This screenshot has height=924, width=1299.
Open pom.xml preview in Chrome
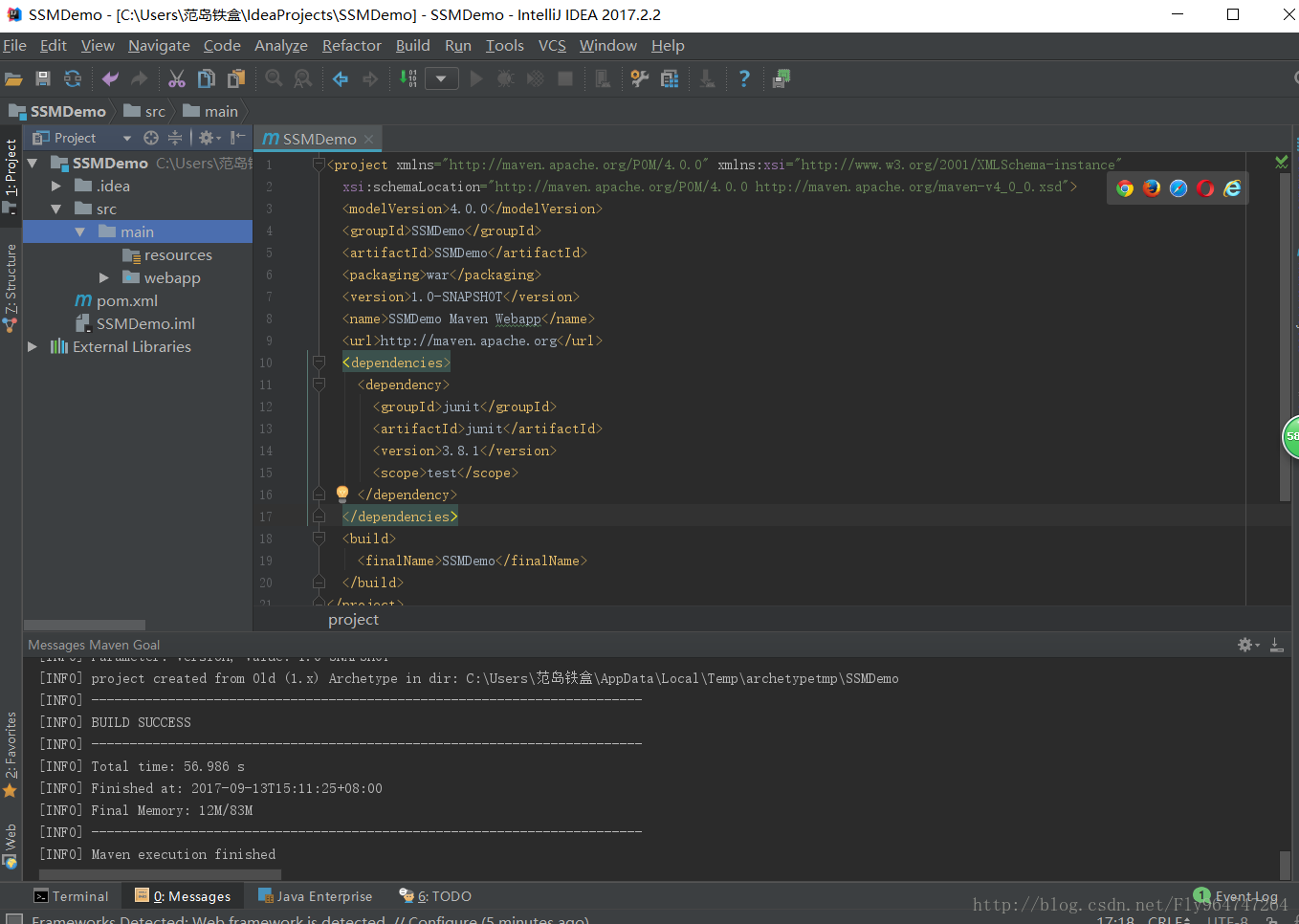pyautogui.click(x=1125, y=188)
